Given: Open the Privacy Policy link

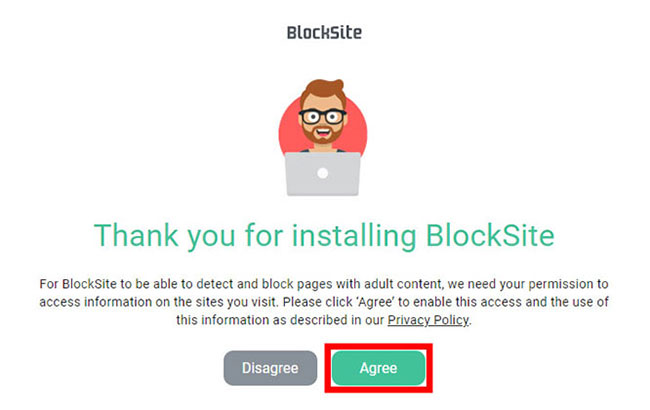Looking at the screenshot, I should pyautogui.click(x=428, y=320).
